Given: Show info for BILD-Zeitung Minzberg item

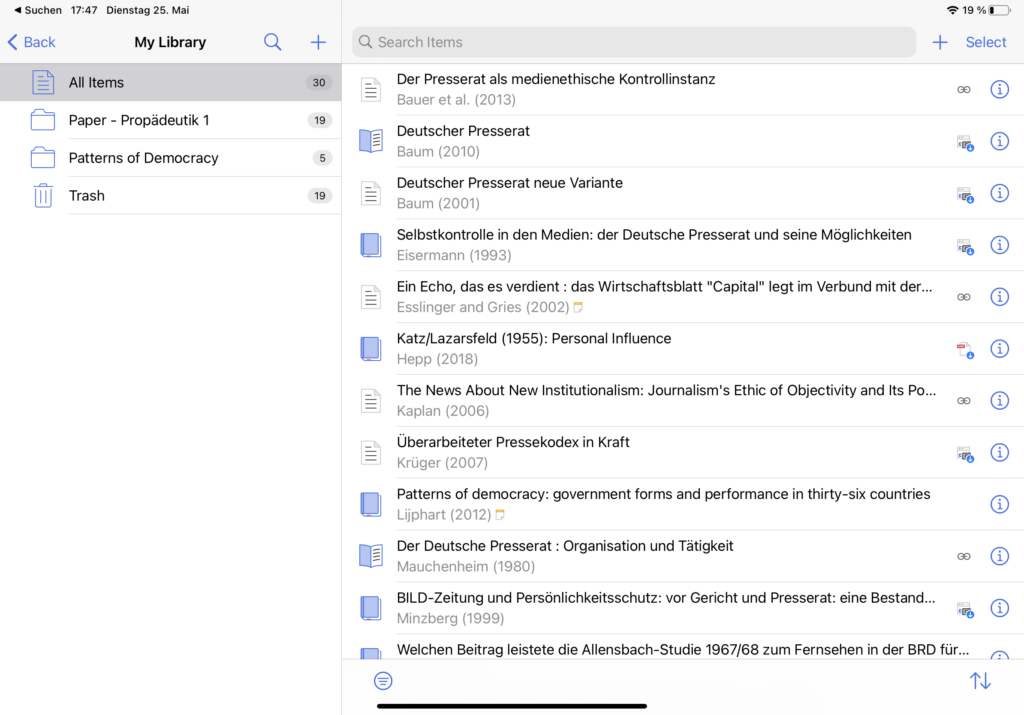Looking at the screenshot, I should pyautogui.click(x=1000, y=608).
